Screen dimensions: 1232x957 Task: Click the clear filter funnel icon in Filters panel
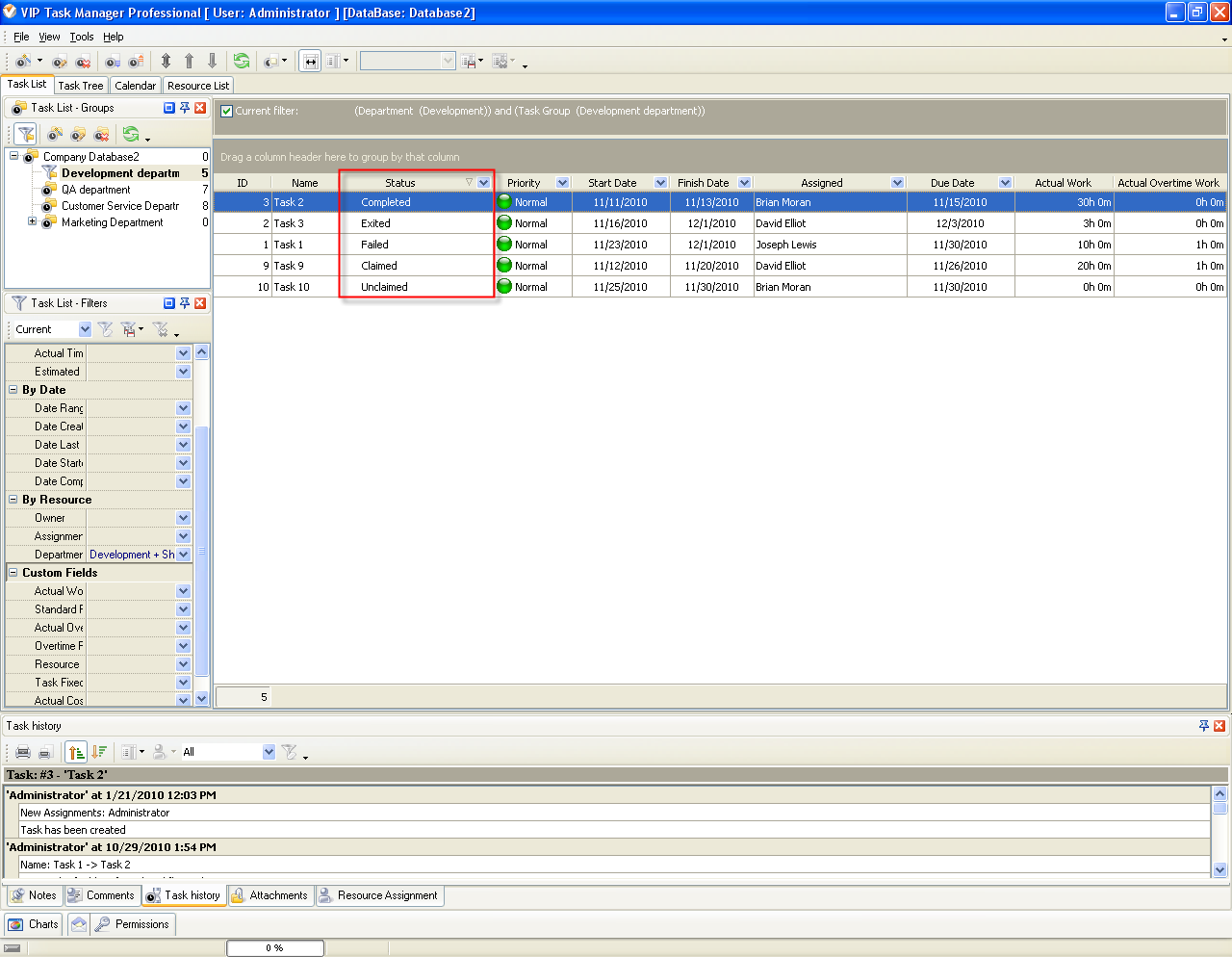pos(106,329)
